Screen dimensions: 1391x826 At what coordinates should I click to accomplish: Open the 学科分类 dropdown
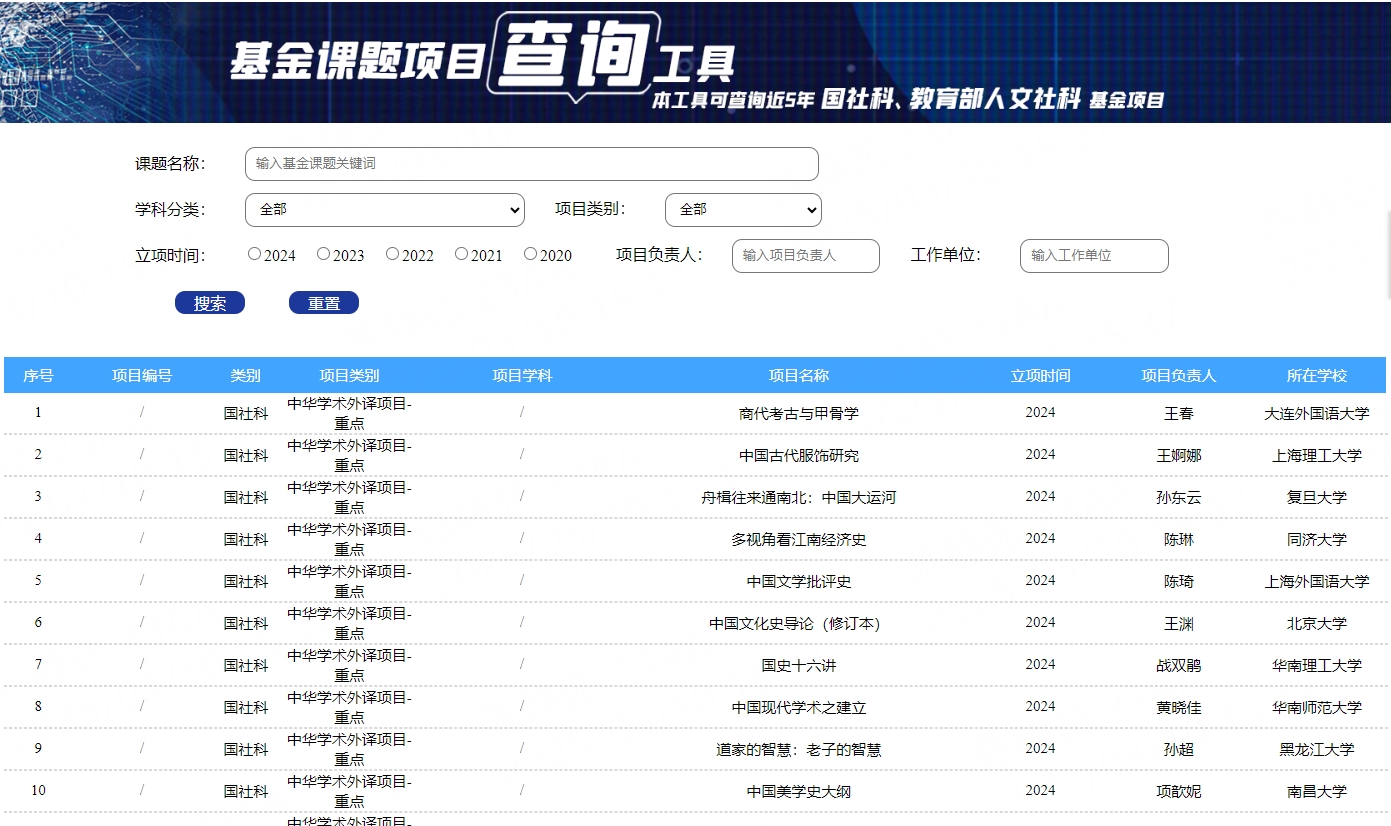[384, 210]
